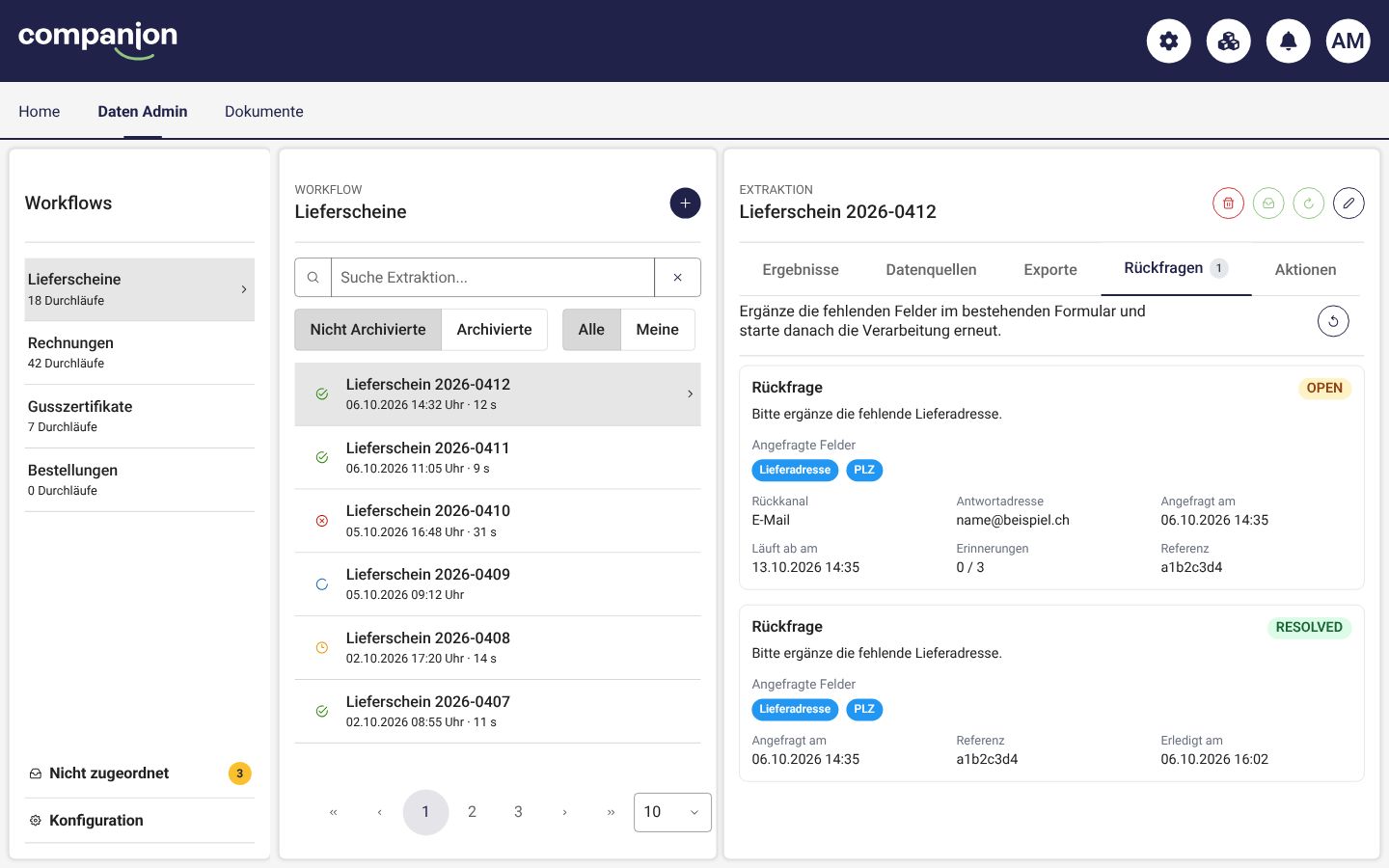Open the Dokumente menu item
1389x868 pixels.
(x=264, y=112)
